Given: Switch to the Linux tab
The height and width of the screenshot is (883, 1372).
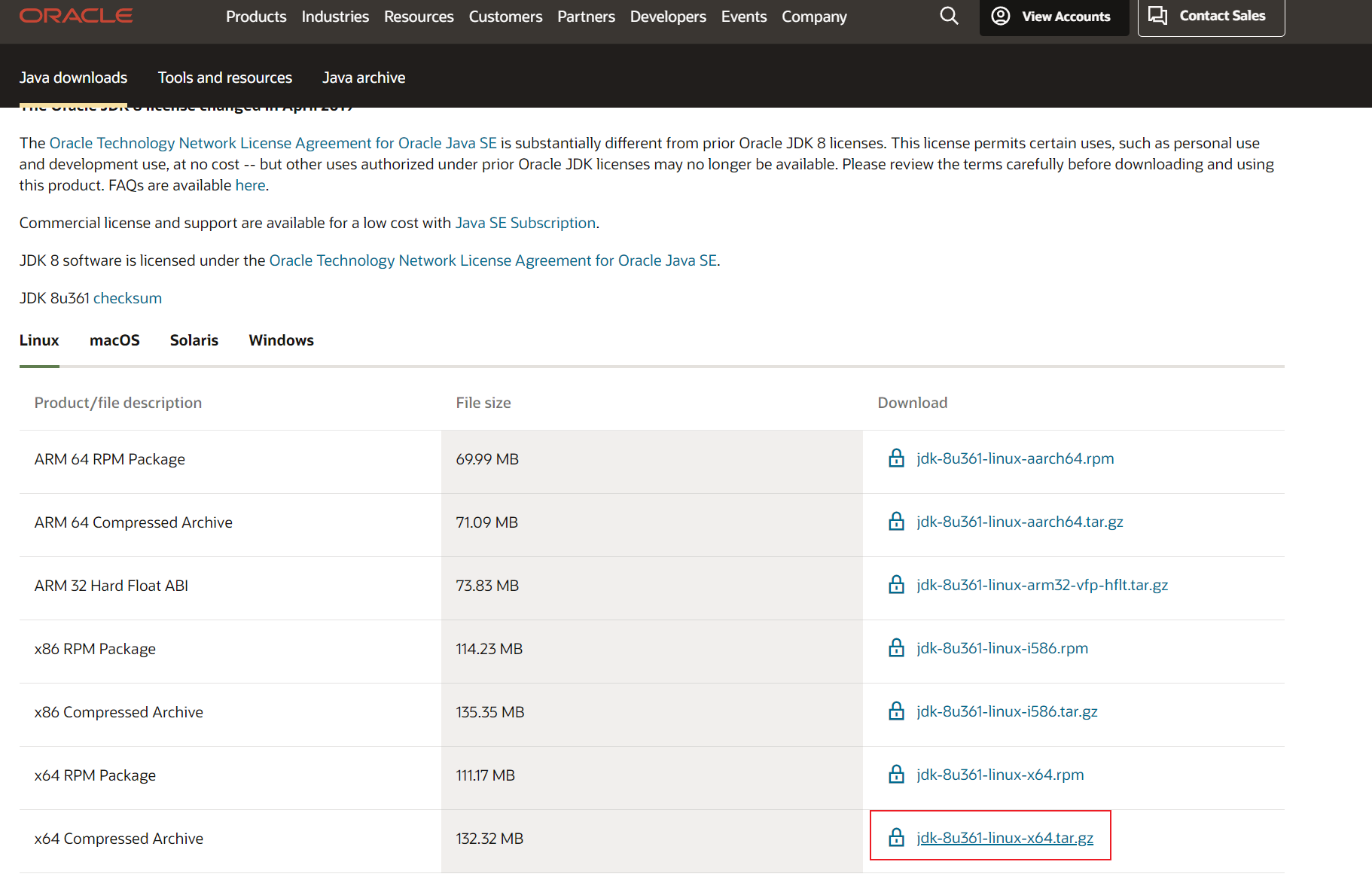Looking at the screenshot, I should (39, 340).
